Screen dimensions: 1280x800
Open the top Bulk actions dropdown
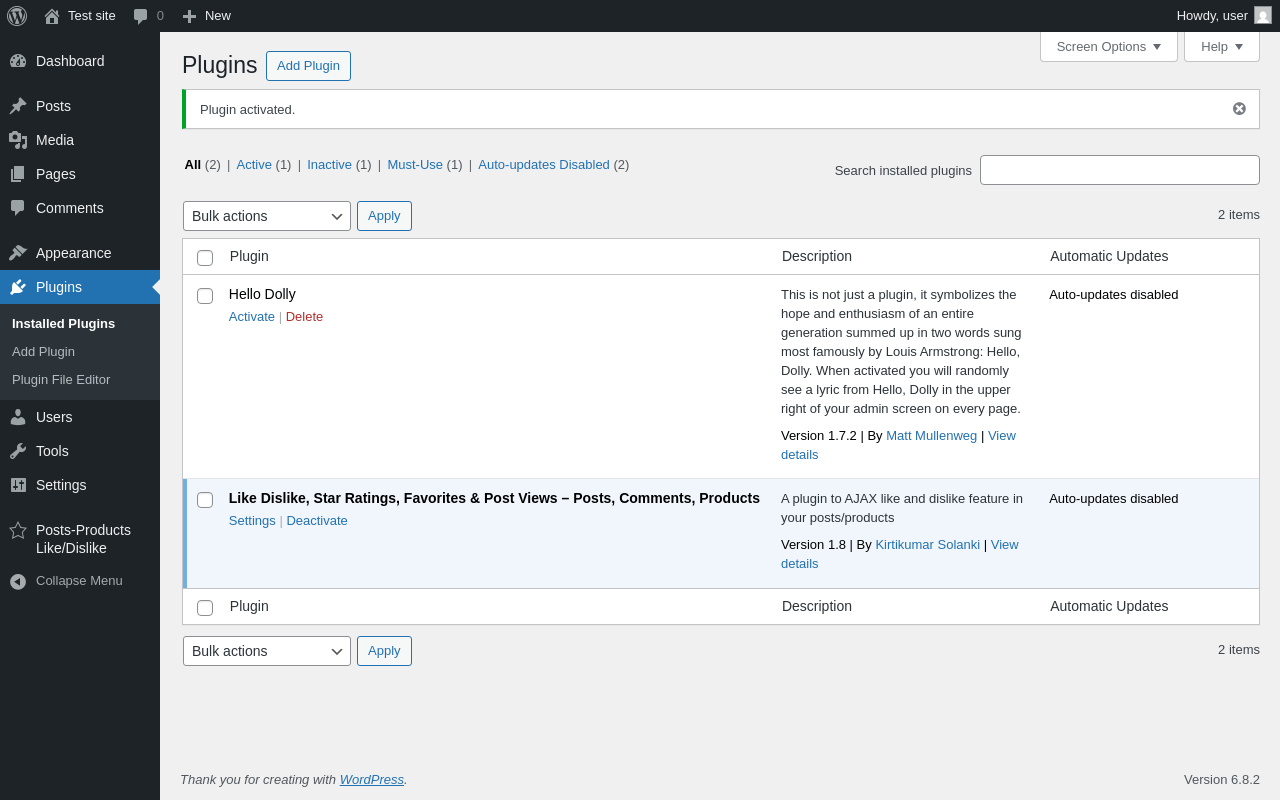pos(267,216)
